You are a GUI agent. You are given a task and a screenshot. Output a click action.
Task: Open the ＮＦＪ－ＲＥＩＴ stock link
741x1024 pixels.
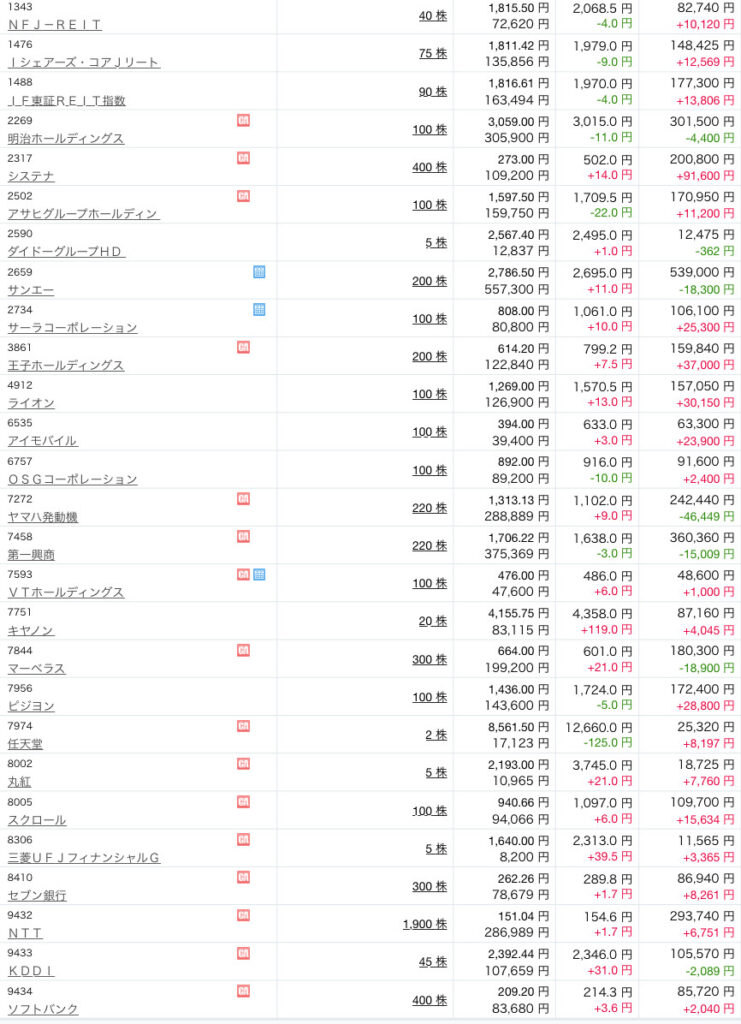tap(54, 25)
